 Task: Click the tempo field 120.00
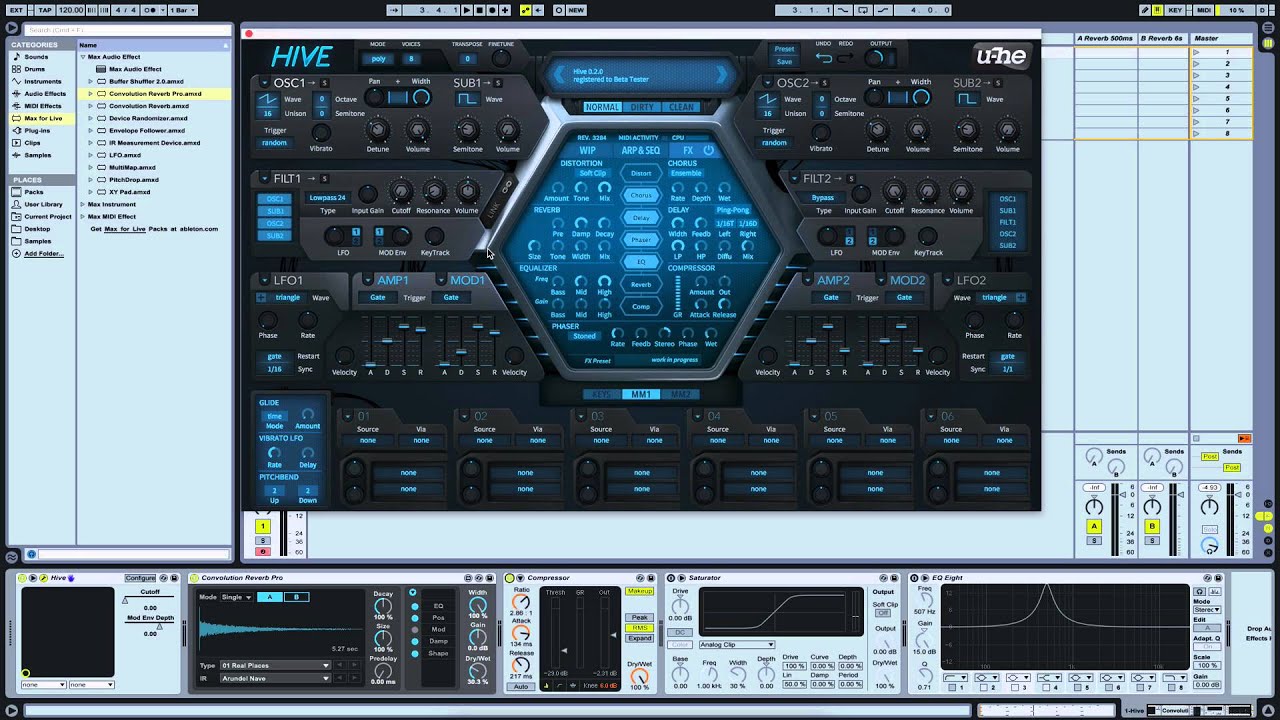pos(71,10)
